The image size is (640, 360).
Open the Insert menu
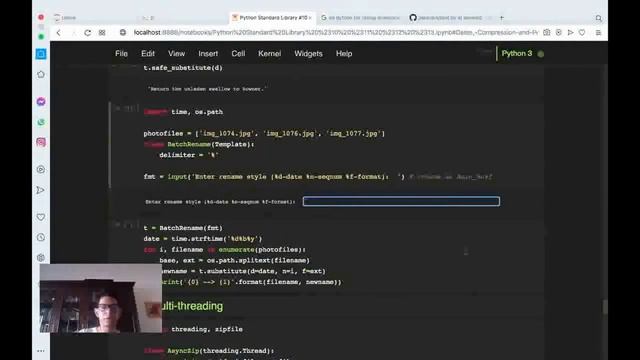coord(208,53)
